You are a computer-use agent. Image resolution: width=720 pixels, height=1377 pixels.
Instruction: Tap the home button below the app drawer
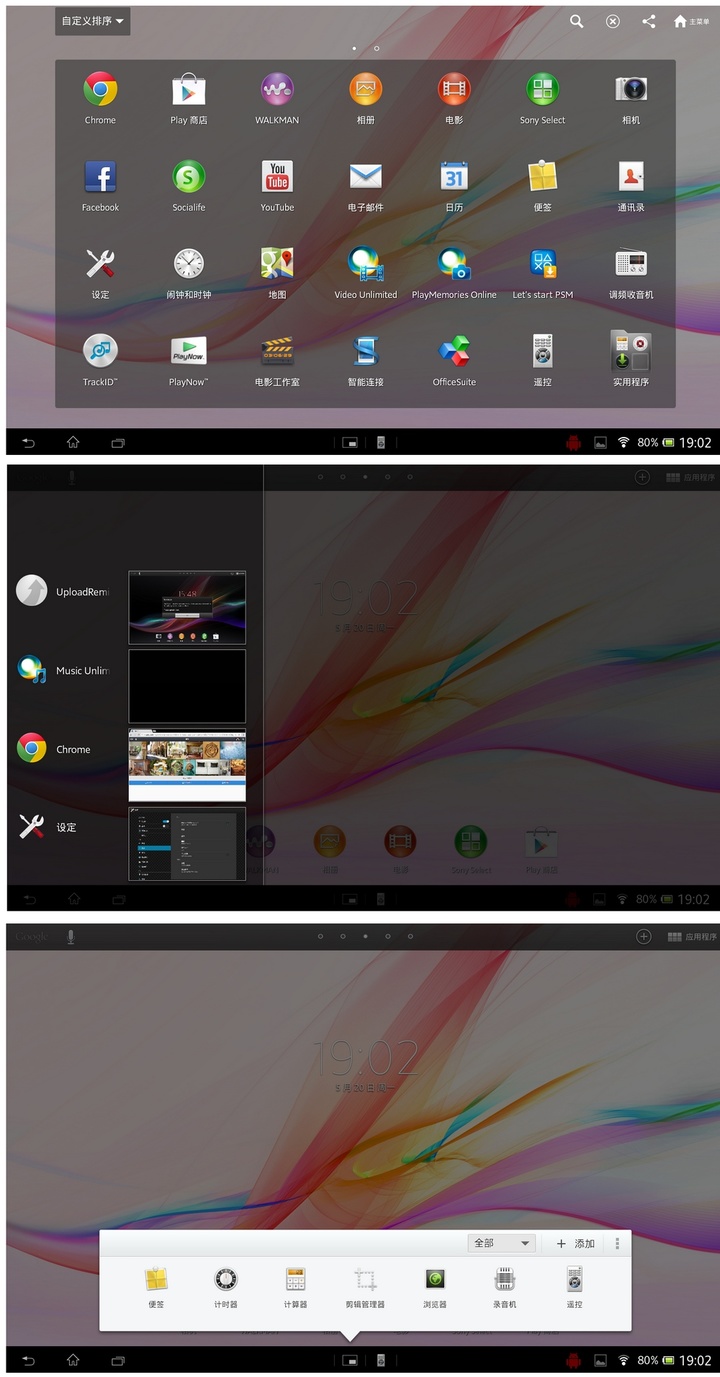click(x=73, y=442)
